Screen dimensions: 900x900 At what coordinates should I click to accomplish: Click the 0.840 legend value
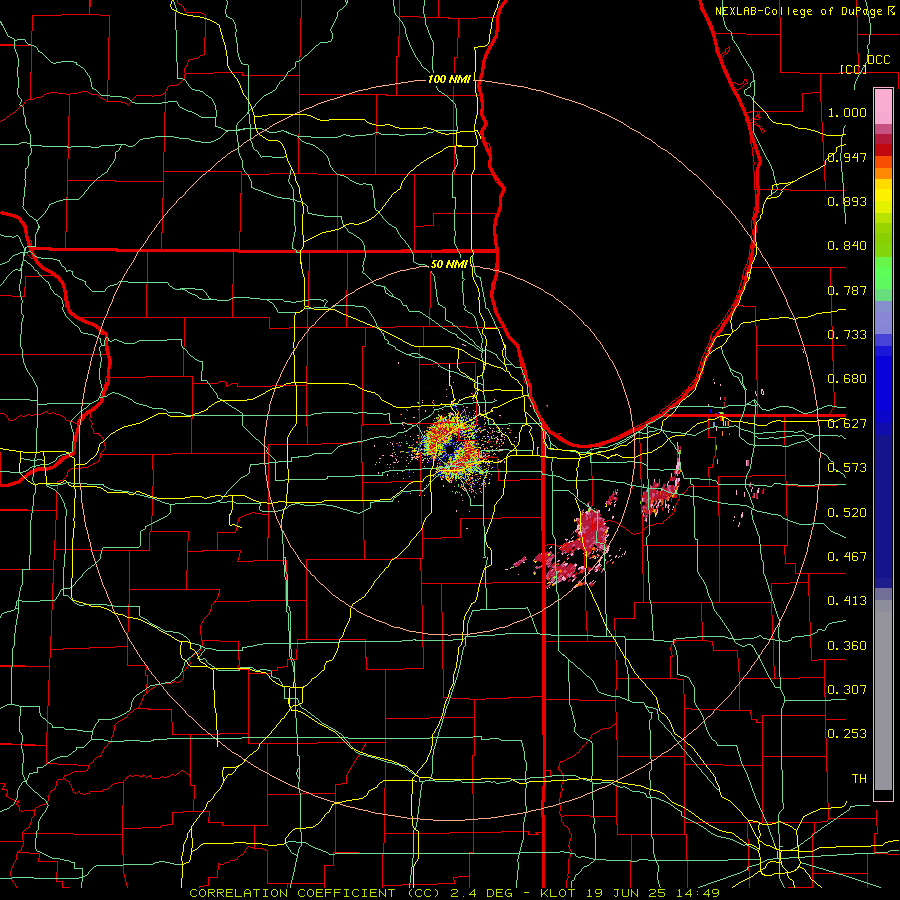tap(847, 246)
